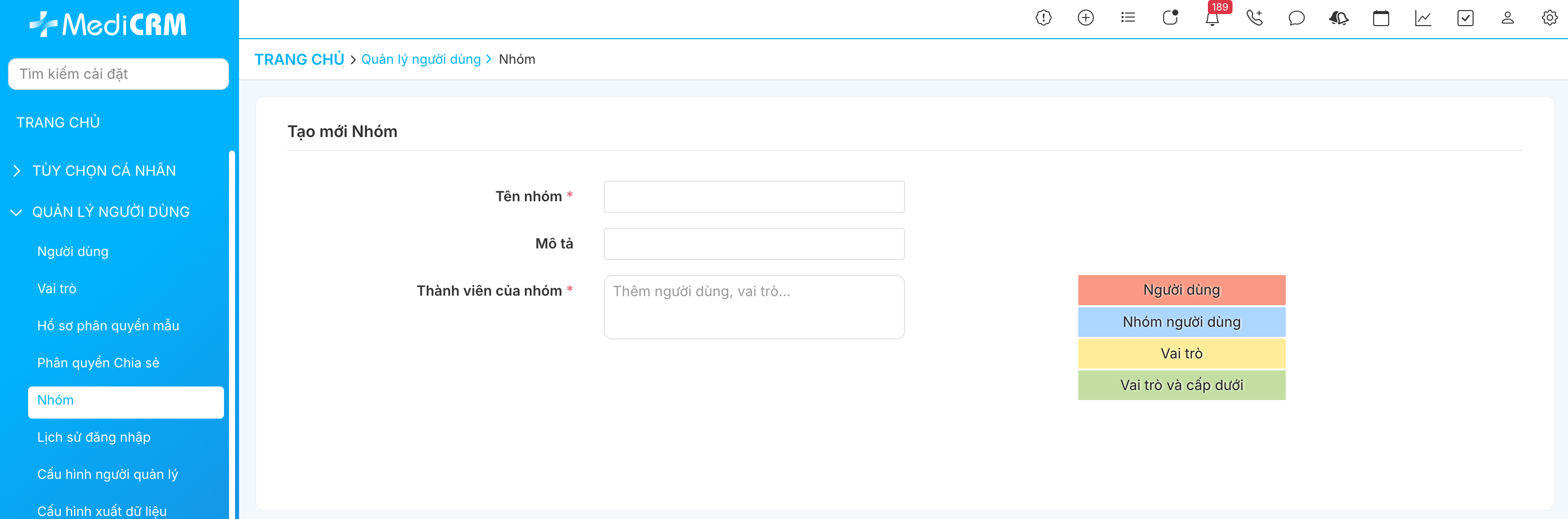This screenshot has width=1568, height=519.
Task: Open the line chart reports icon
Action: click(1422, 18)
